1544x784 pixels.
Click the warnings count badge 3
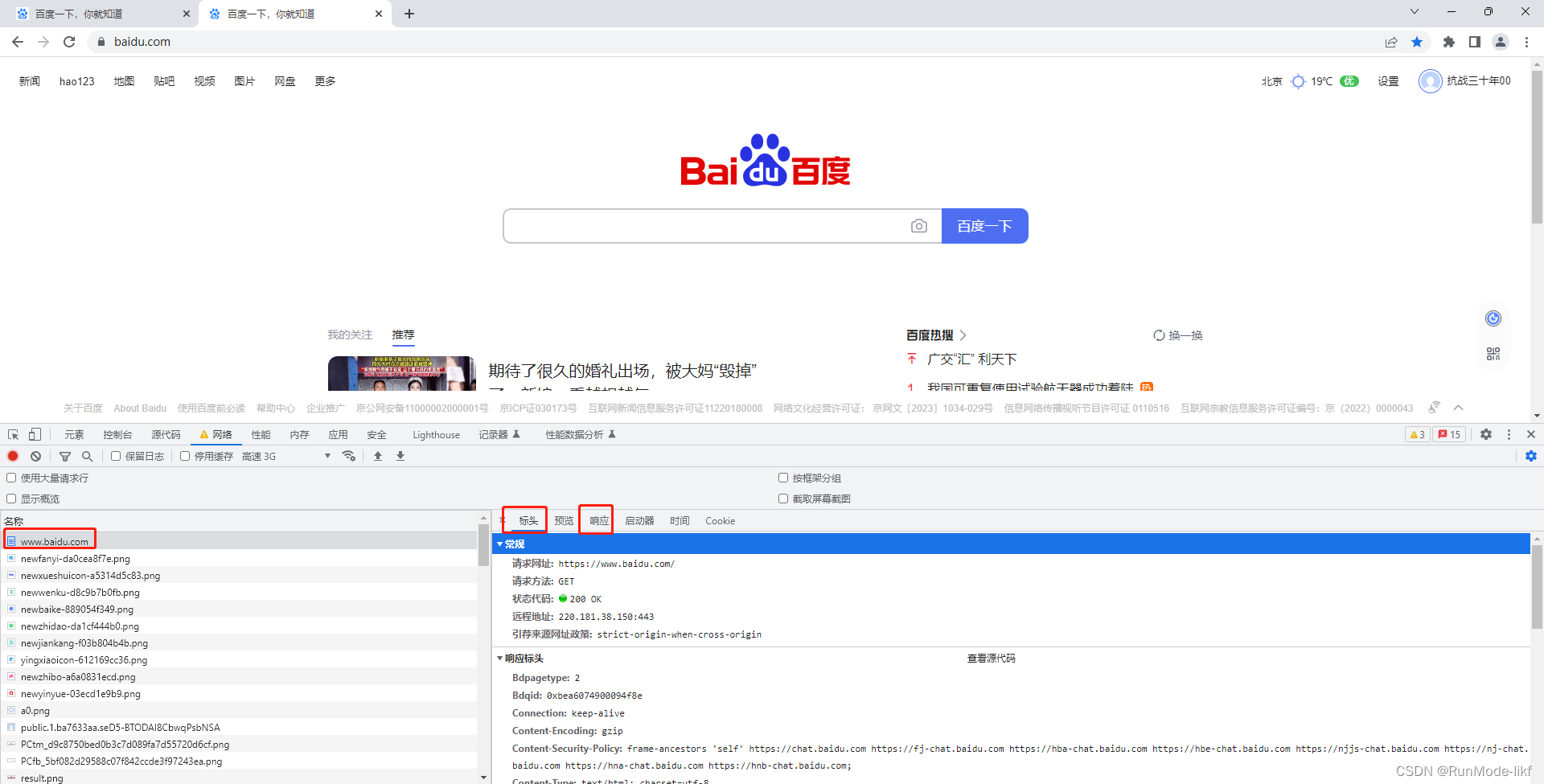tap(1417, 434)
